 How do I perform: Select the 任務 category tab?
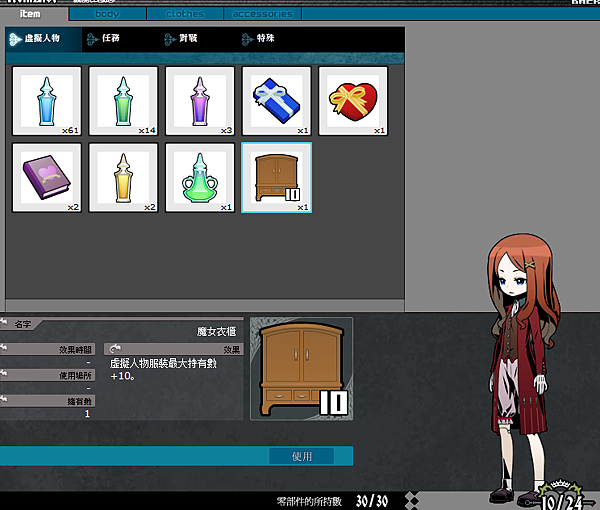pyautogui.click(x=103, y=38)
